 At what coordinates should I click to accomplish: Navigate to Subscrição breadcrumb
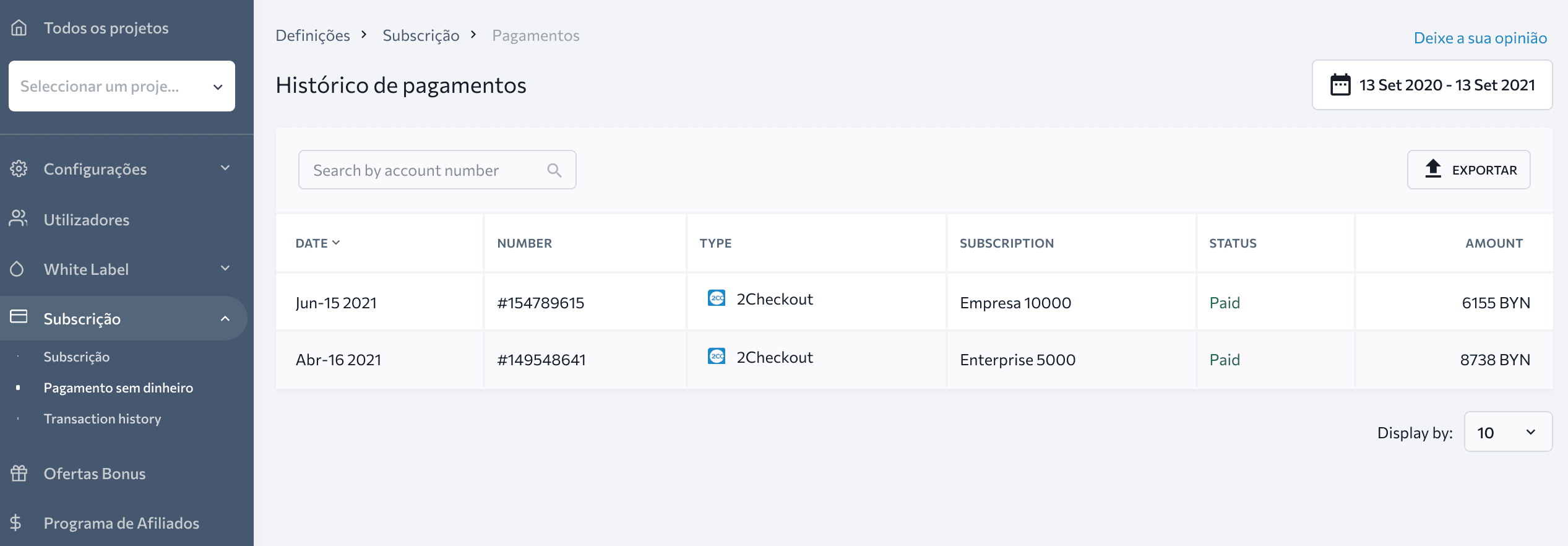click(x=421, y=35)
